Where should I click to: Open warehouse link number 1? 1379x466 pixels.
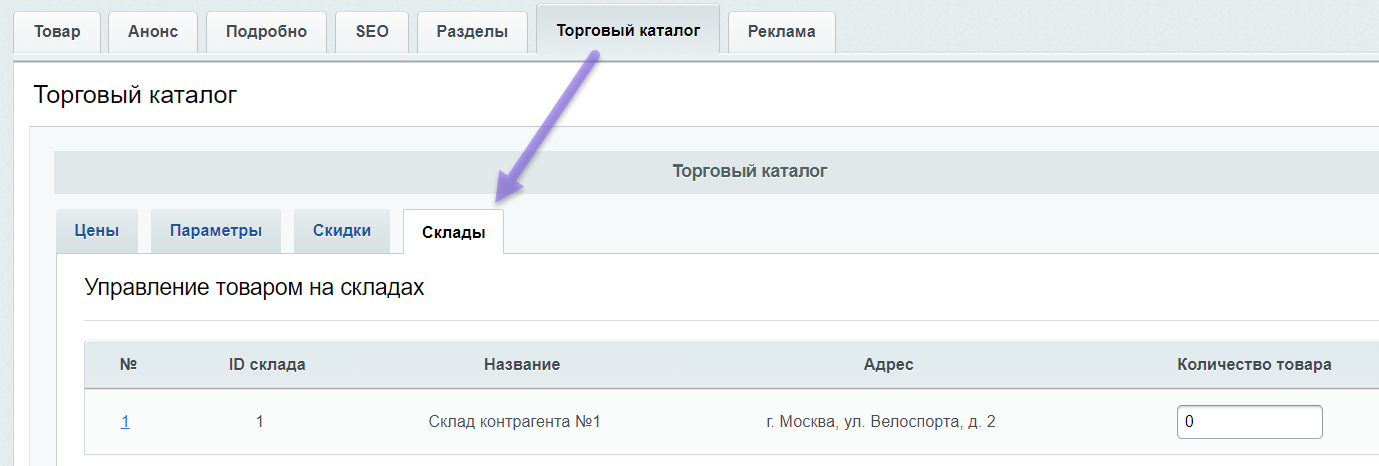click(x=125, y=422)
